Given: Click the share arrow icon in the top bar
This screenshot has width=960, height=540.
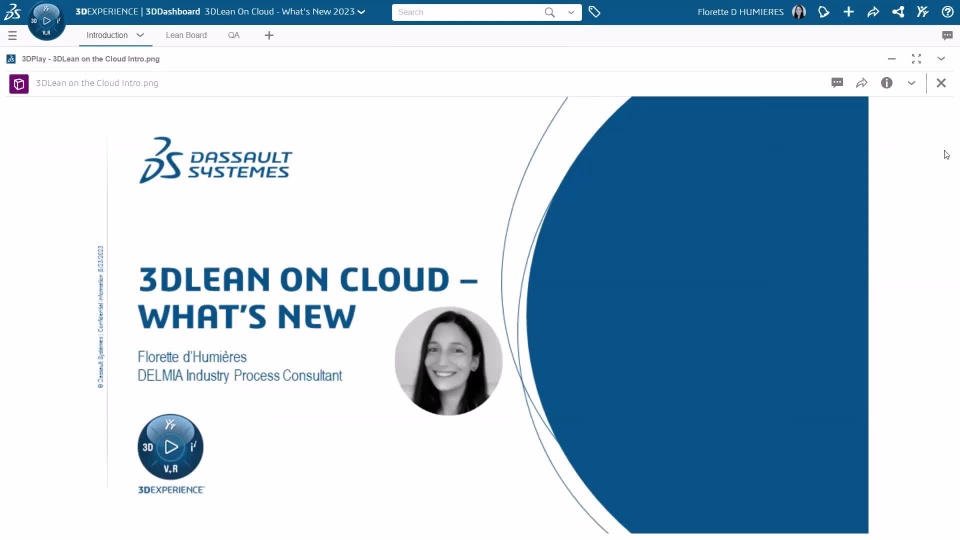Looking at the screenshot, I should click(x=873, y=12).
